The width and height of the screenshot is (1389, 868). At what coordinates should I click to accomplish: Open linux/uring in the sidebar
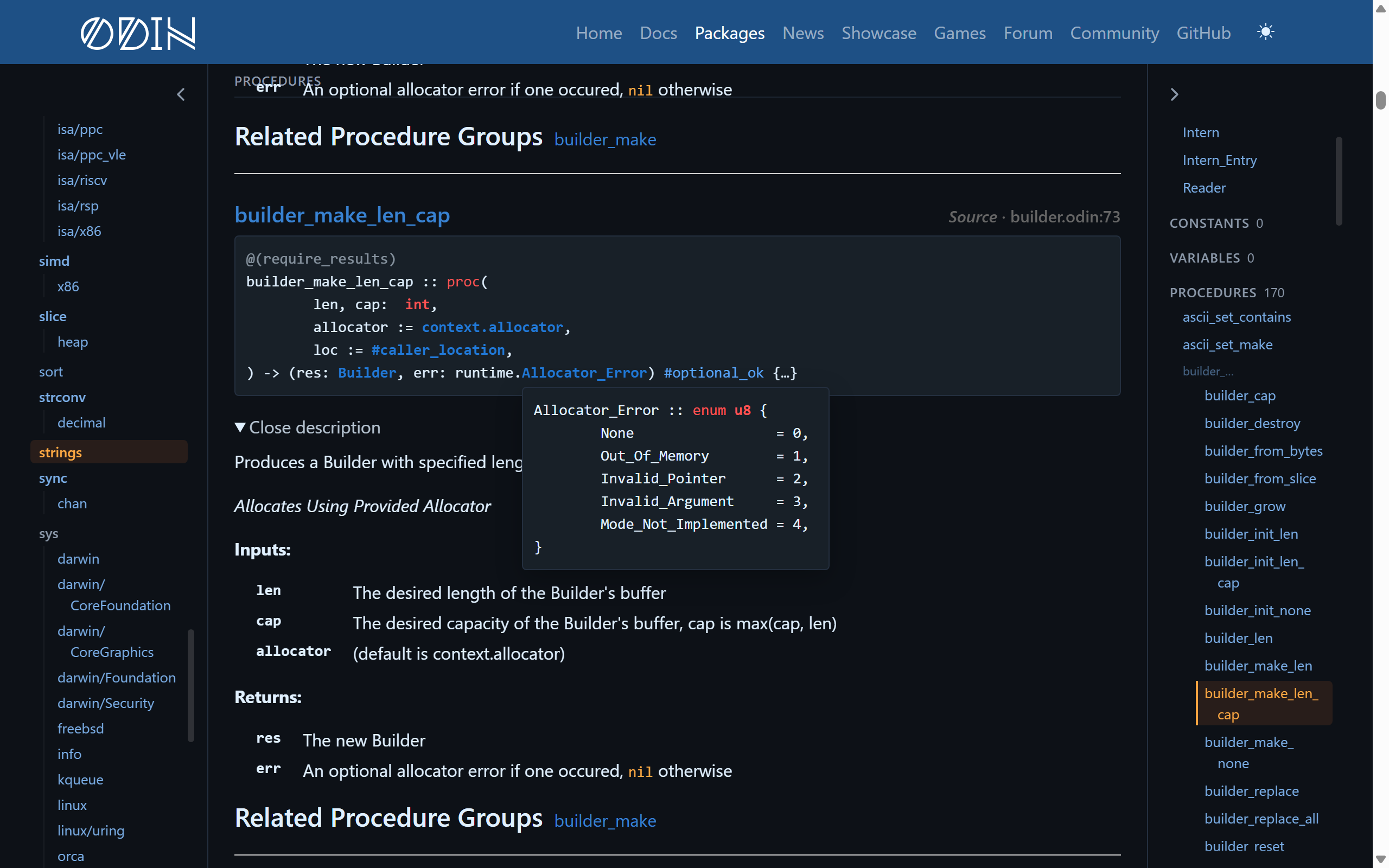91,830
